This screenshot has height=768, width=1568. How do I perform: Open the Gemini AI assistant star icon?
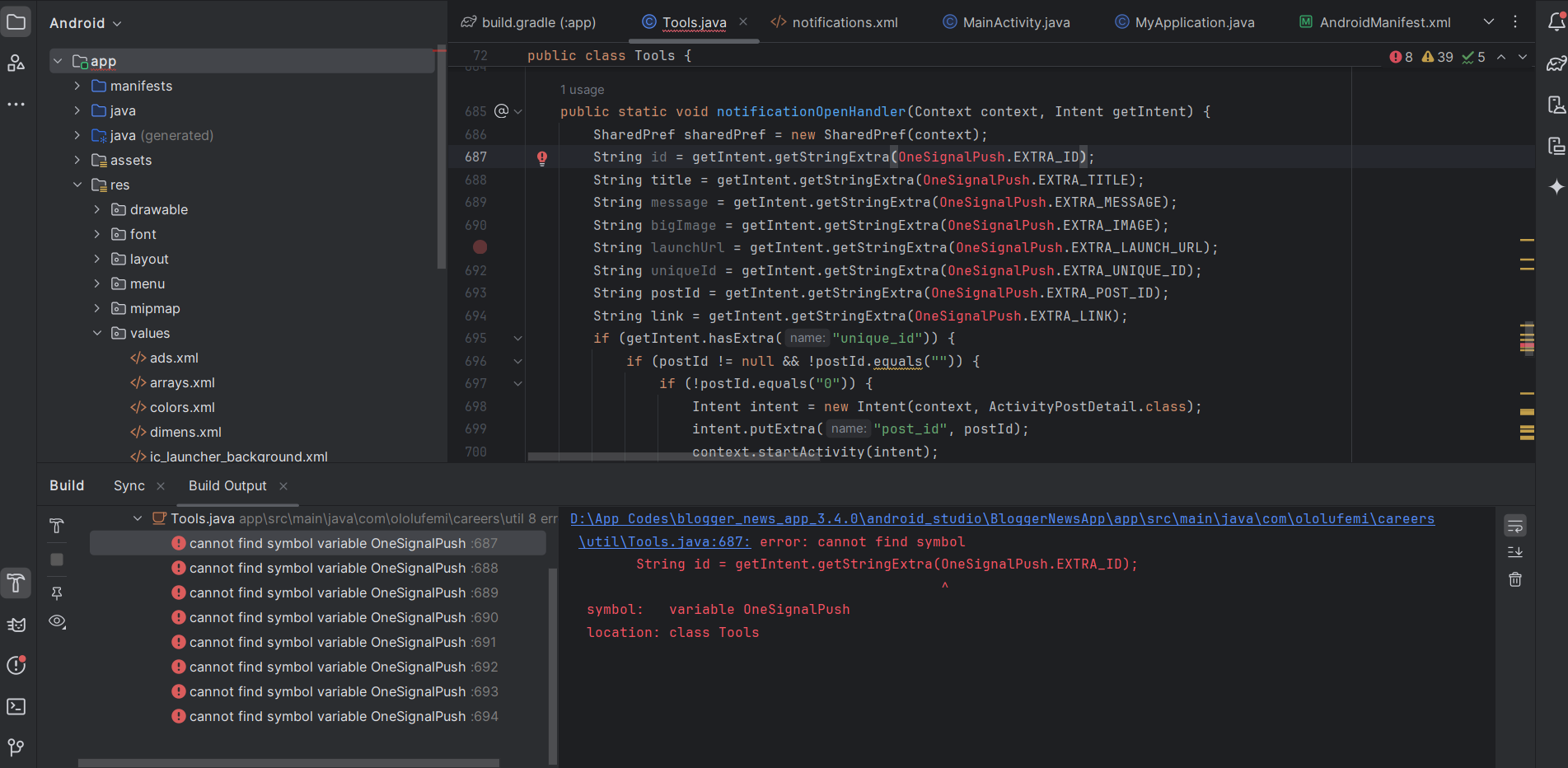tap(1556, 187)
